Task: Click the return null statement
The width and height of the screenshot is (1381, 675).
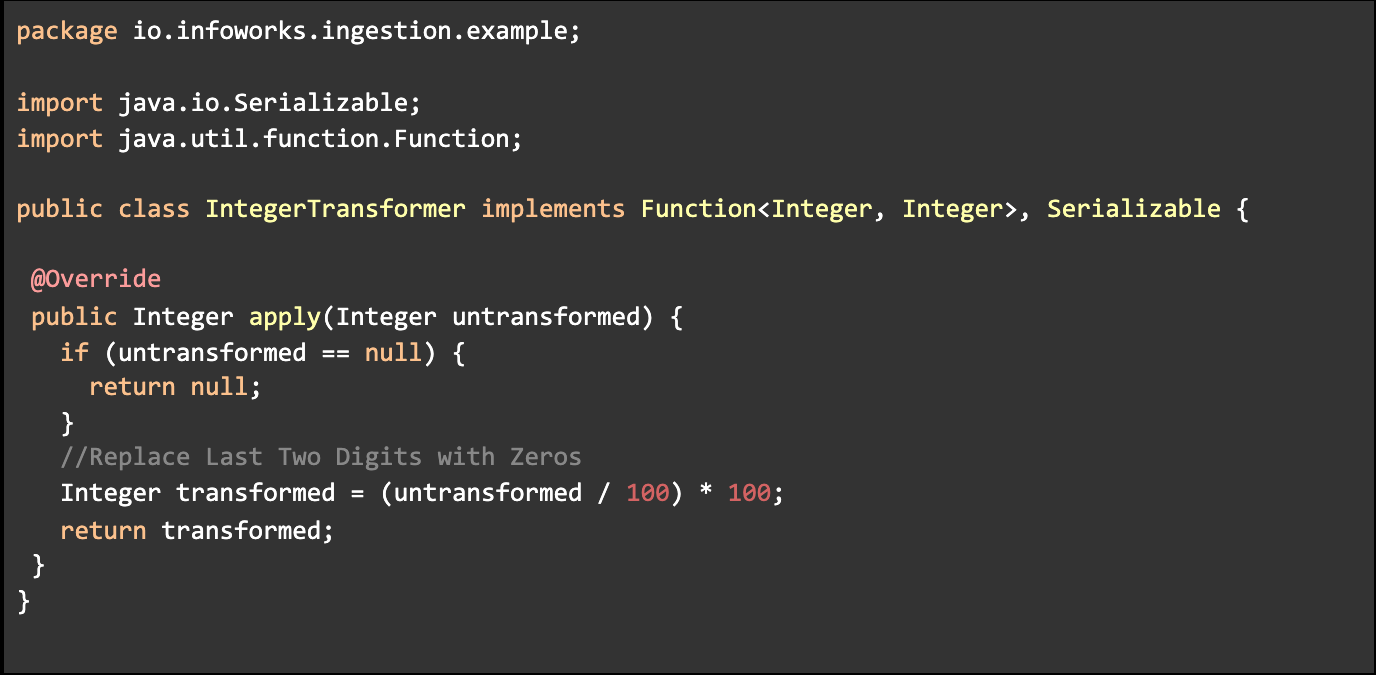Action: [x=174, y=387]
